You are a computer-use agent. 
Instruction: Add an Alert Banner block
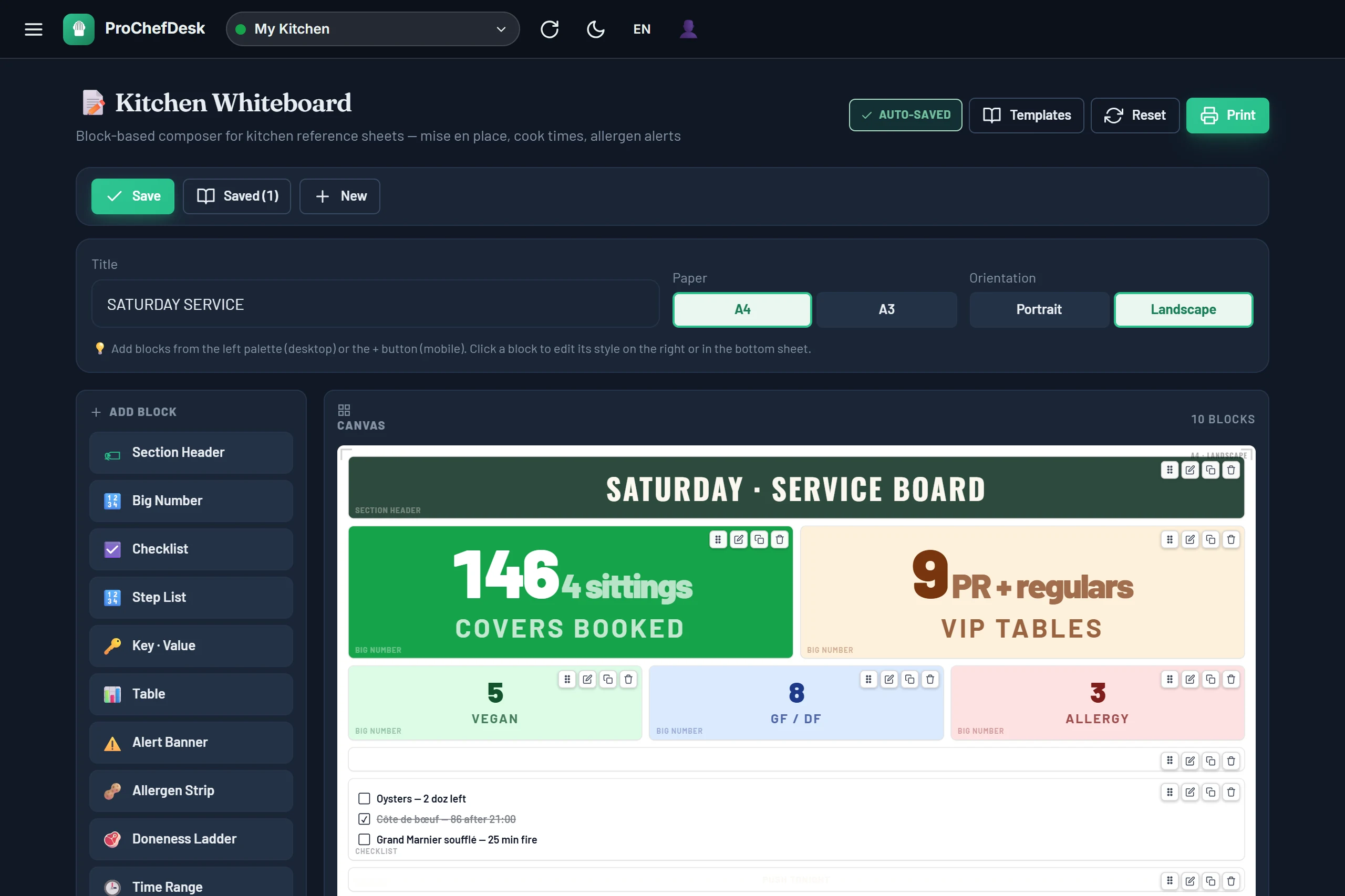click(x=191, y=742)
